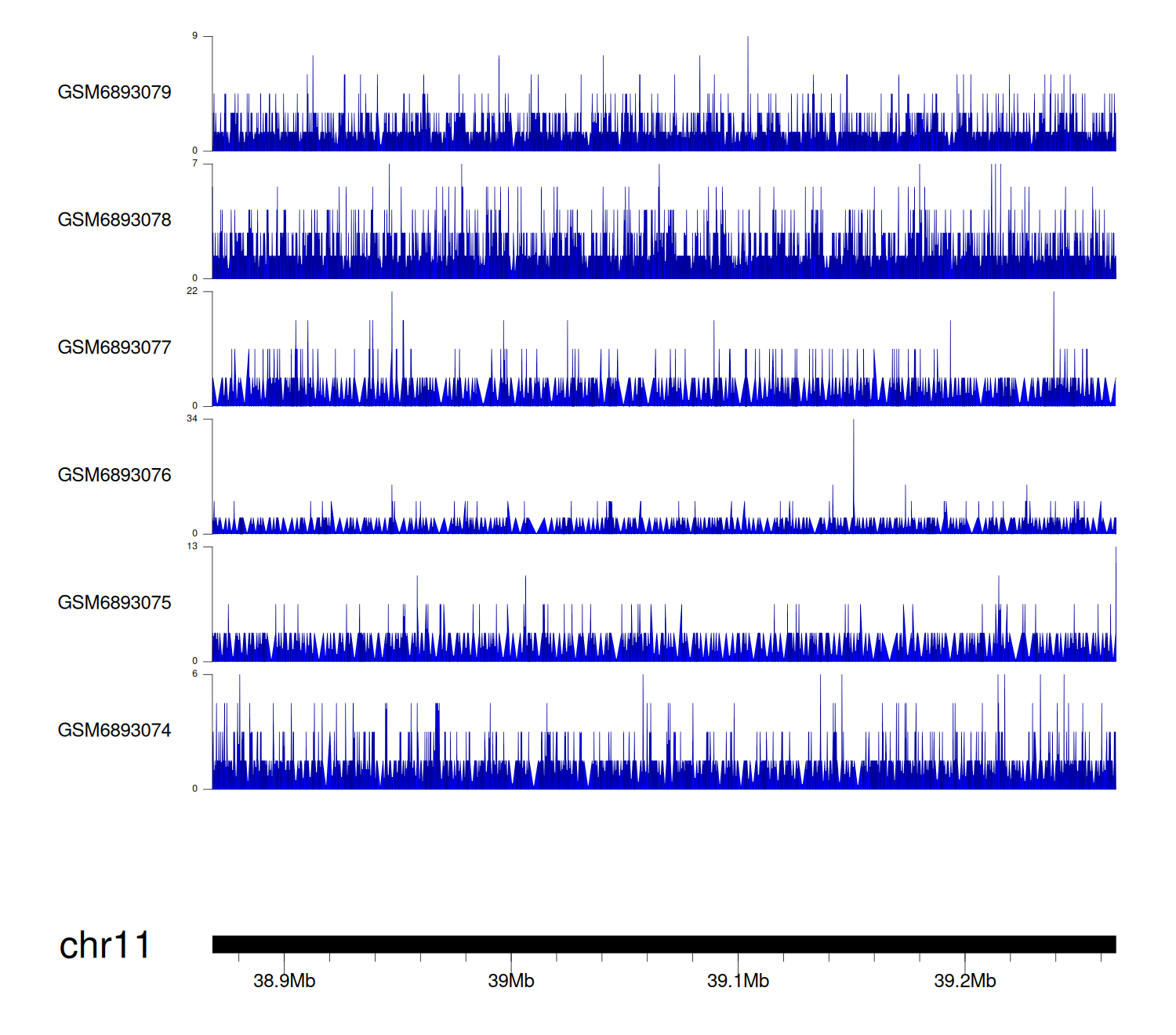Click y-axis maximum value 22
This screenshot has height=1035, width=1176.
tap(192, 291)
